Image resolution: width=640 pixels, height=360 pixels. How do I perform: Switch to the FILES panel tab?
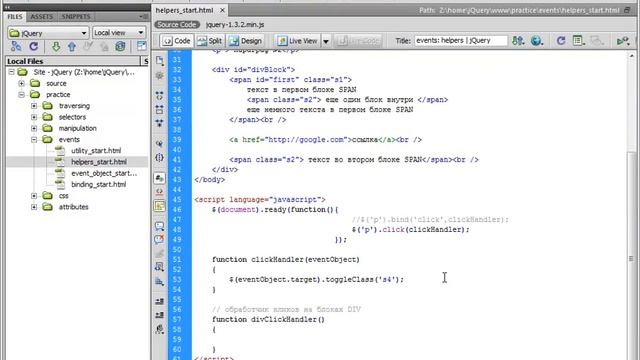coord(15,17)
